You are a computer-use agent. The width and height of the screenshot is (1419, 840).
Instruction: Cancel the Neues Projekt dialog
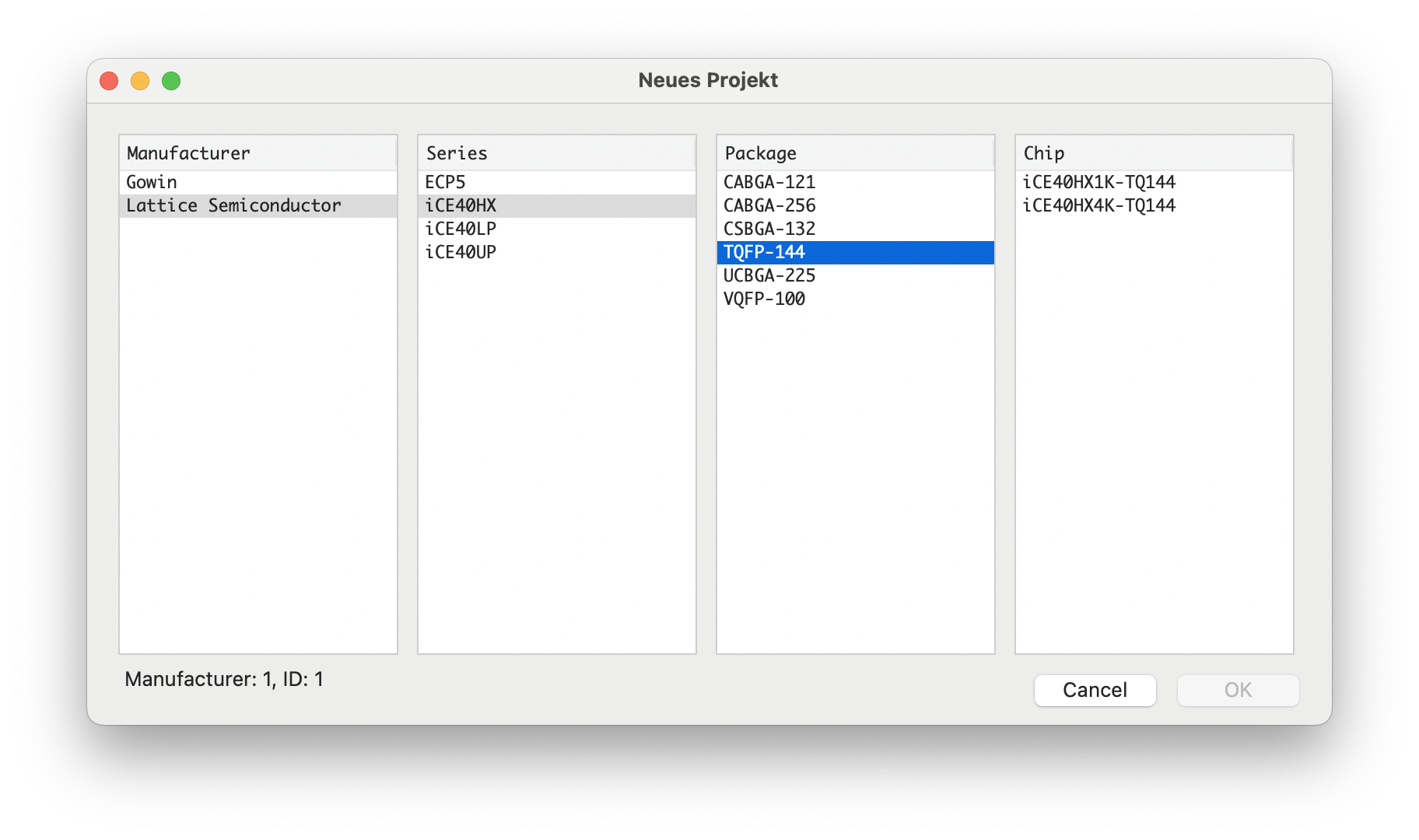(1095, 690)
